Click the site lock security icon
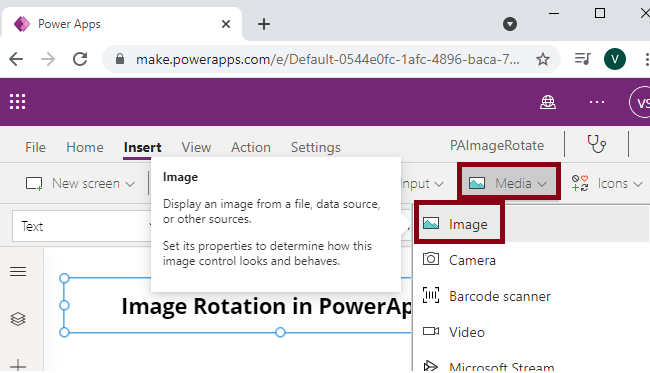The image size is (650, 373). point(120,59)
